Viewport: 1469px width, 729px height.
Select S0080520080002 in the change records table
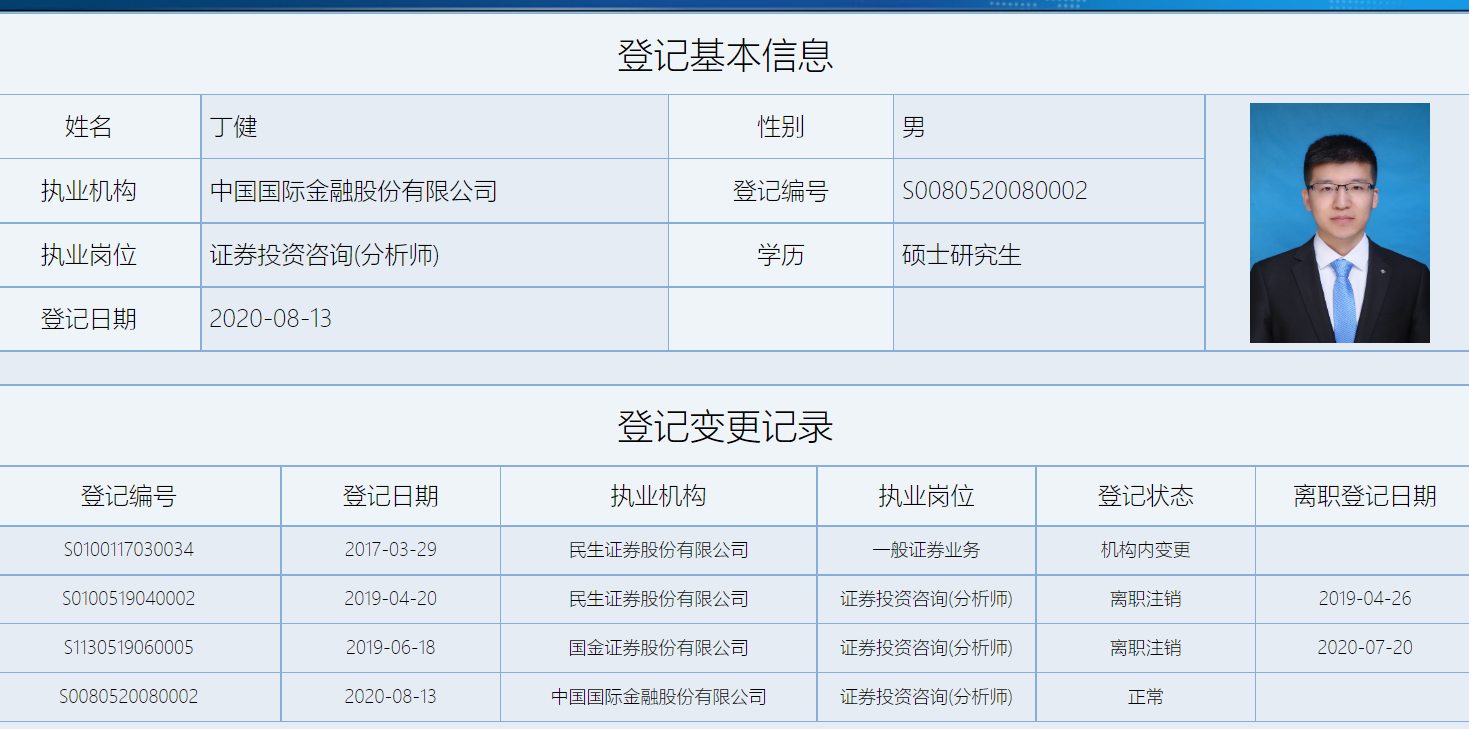coord(129,697)
